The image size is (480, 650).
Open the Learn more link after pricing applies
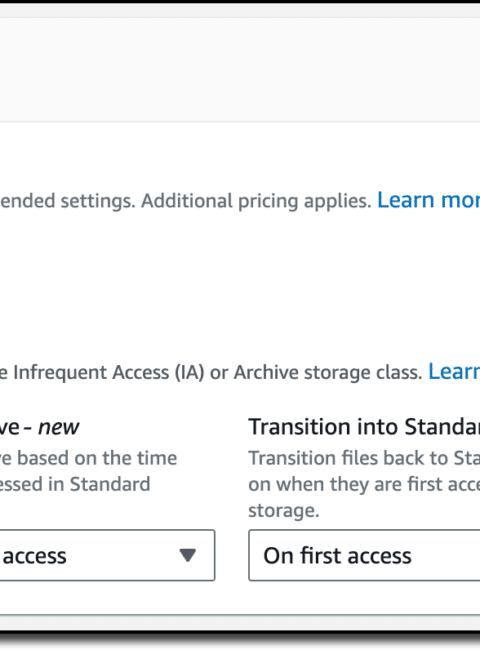[x=429, y=200]
